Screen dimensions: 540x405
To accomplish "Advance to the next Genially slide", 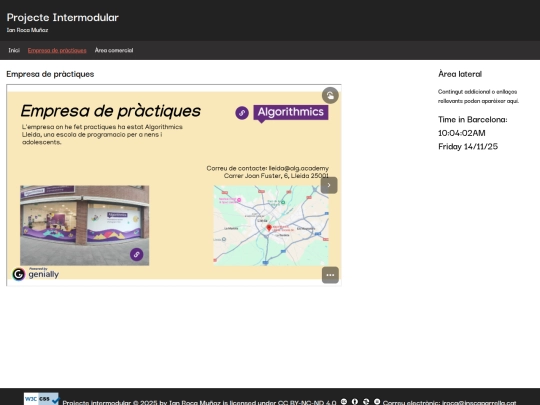I will [x=329, y=185].
